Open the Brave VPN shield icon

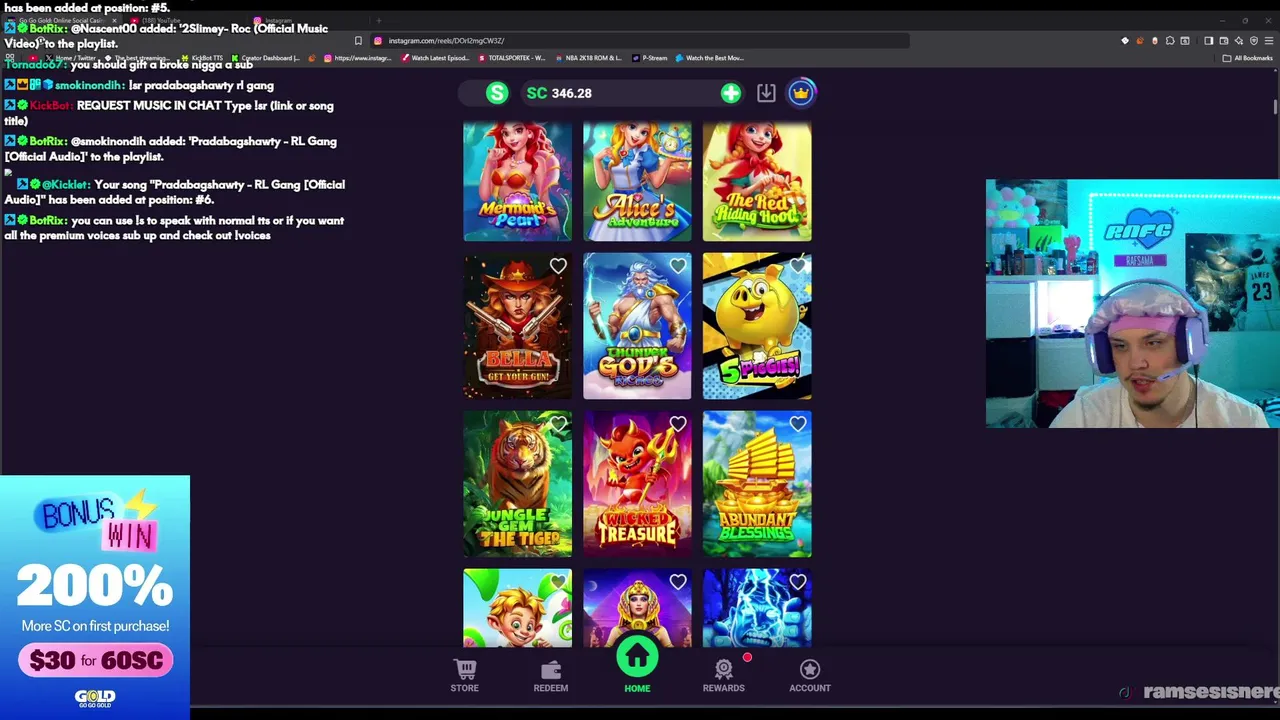[x=1254, y=41]
